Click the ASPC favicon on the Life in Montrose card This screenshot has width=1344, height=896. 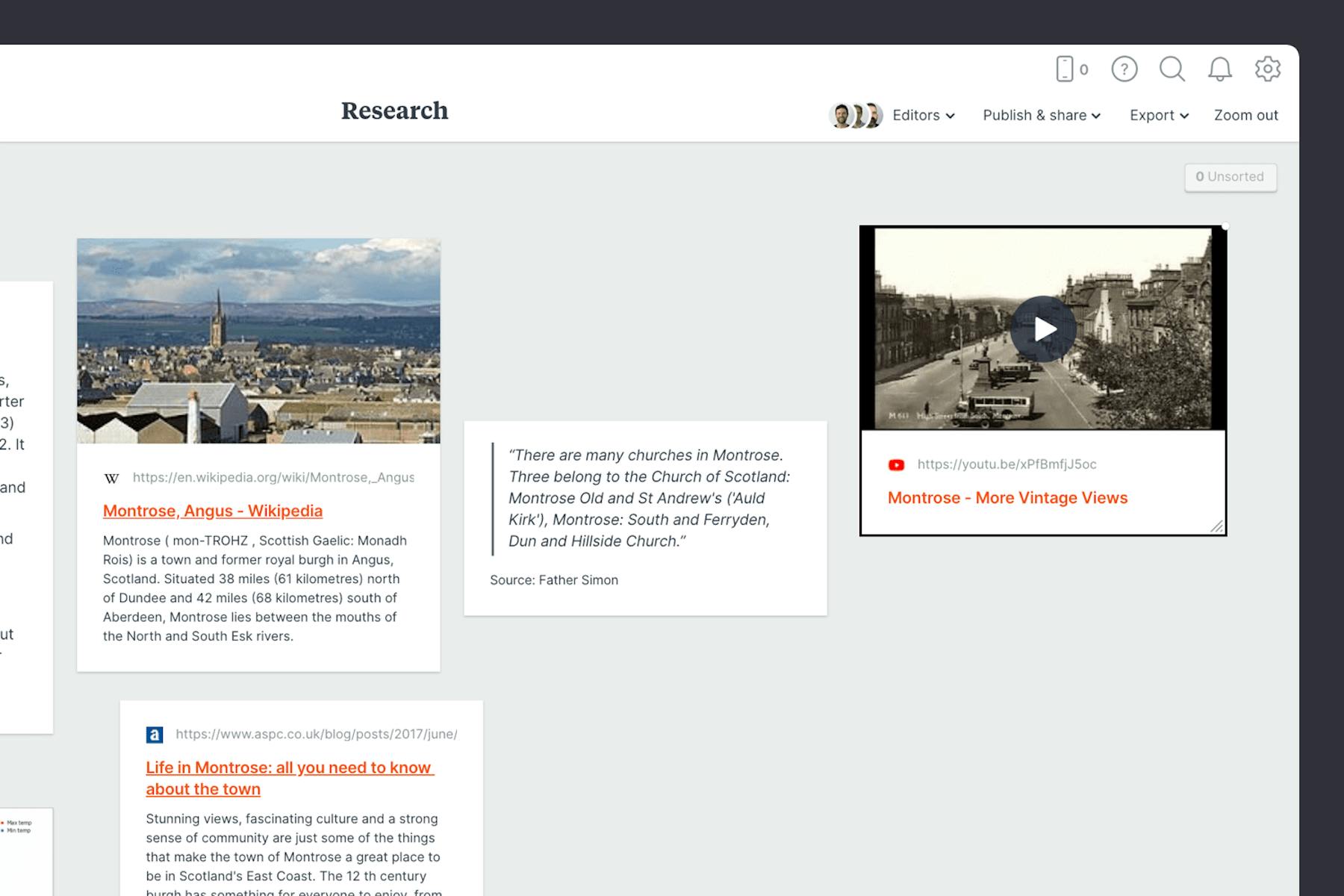click(154, 734)
